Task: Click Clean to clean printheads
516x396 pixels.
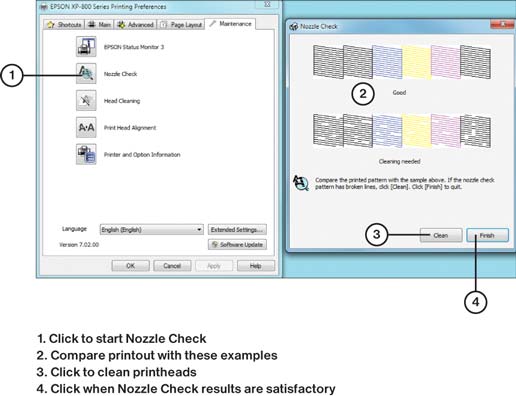Action: [441, 235]
